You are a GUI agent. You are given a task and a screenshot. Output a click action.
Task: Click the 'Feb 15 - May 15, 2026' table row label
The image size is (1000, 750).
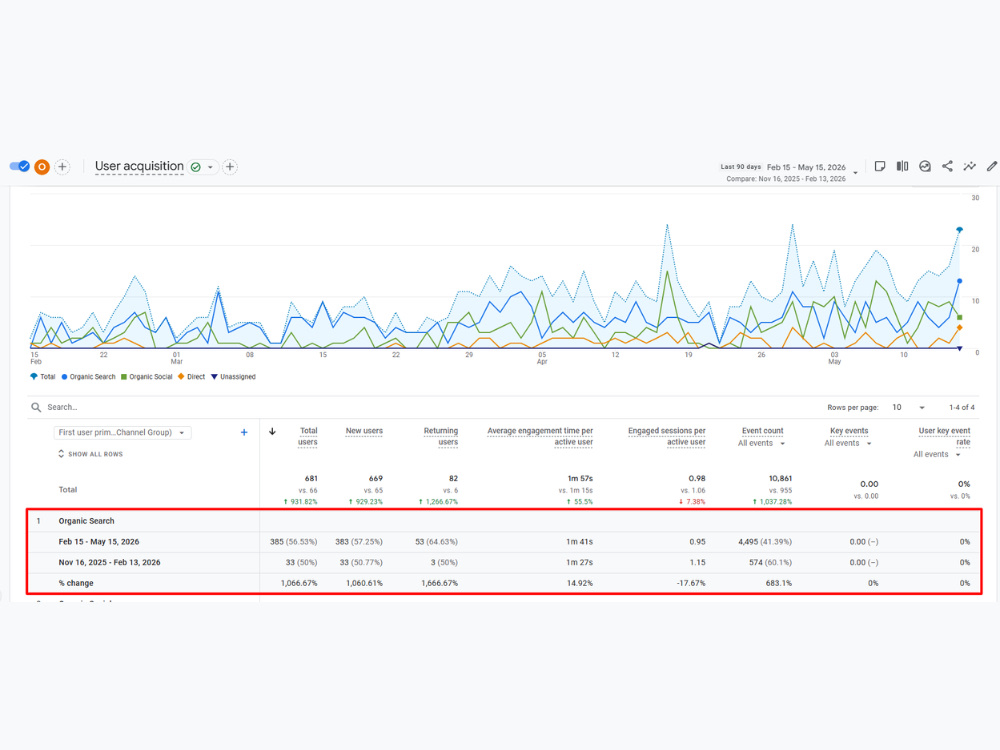pos(99,542)
